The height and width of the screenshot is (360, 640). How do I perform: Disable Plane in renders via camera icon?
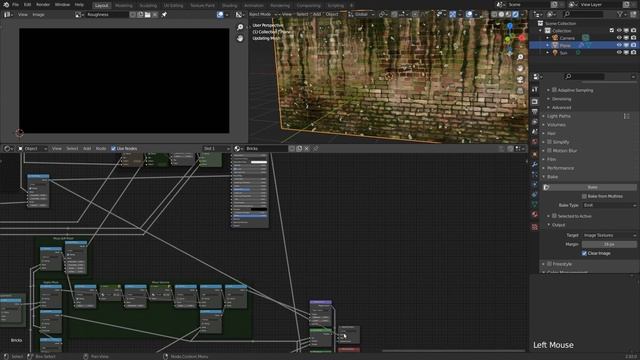pyautogui.click(x=633, y=45)
